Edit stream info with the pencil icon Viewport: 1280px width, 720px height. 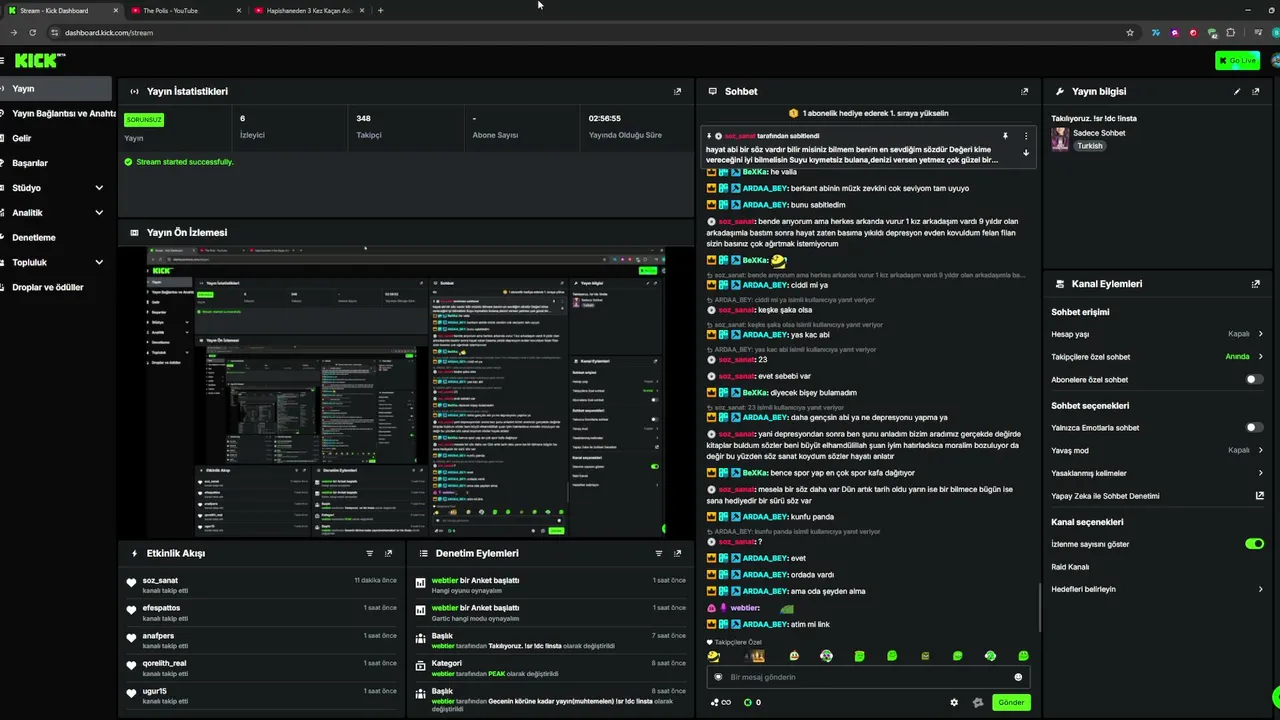pos(1237,91)
